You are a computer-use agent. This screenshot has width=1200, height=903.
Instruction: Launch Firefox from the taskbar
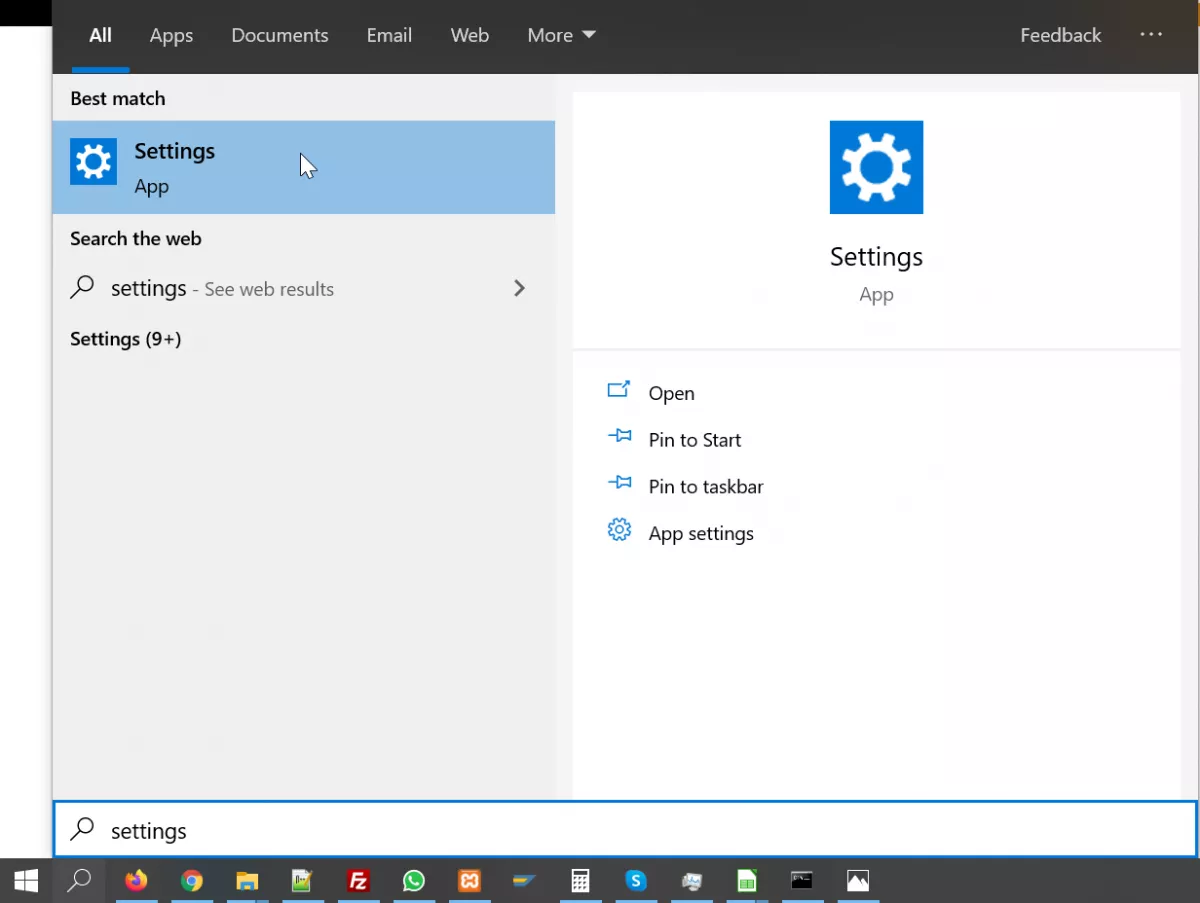click(x=136, y=881)
